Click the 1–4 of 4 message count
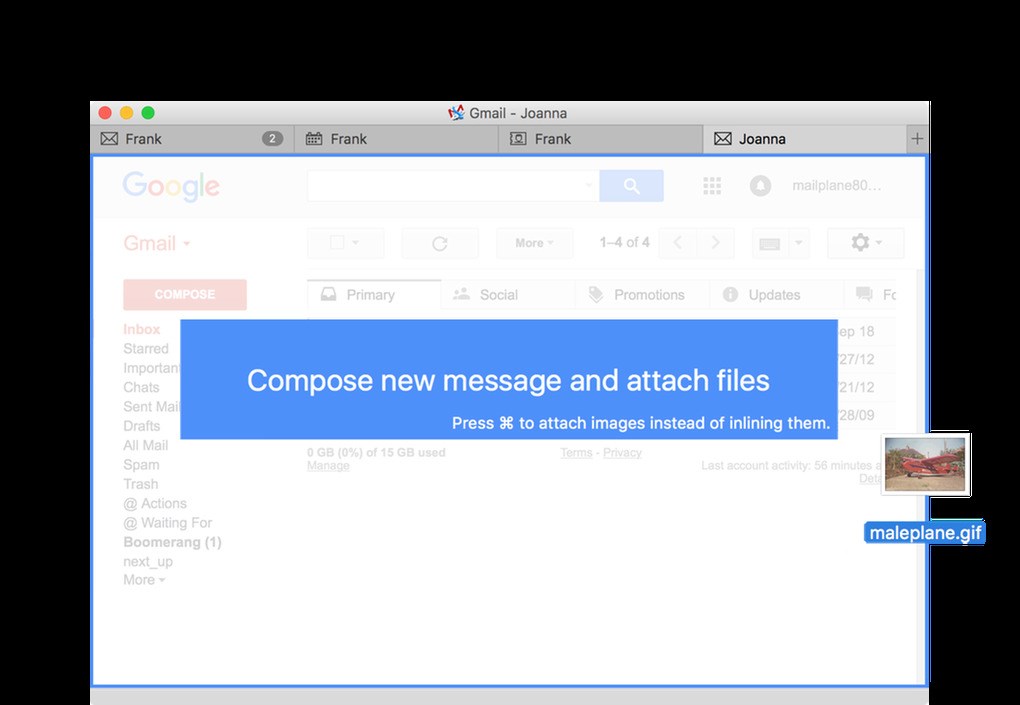Image resolution: width=1020 pixels, height=705 pixels. coord(624,243)
